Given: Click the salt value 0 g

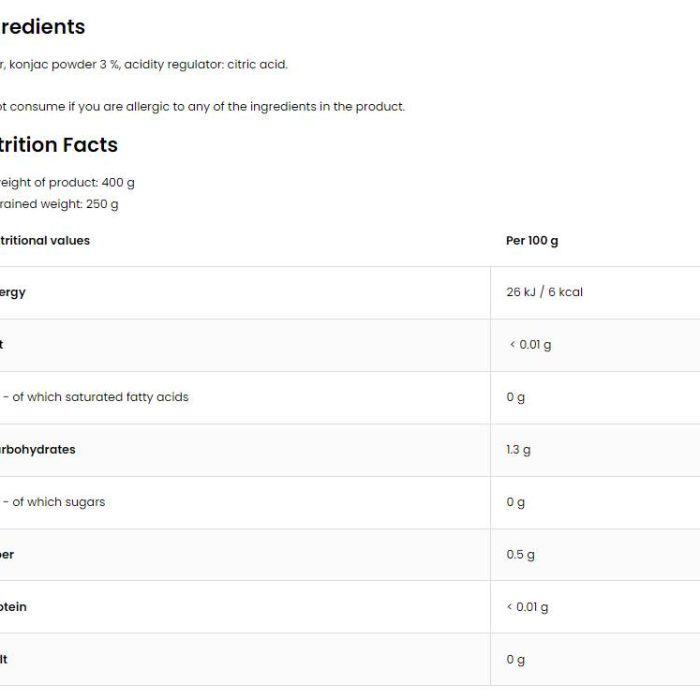Looking at the screenshot, I should (x=515, y=659).
